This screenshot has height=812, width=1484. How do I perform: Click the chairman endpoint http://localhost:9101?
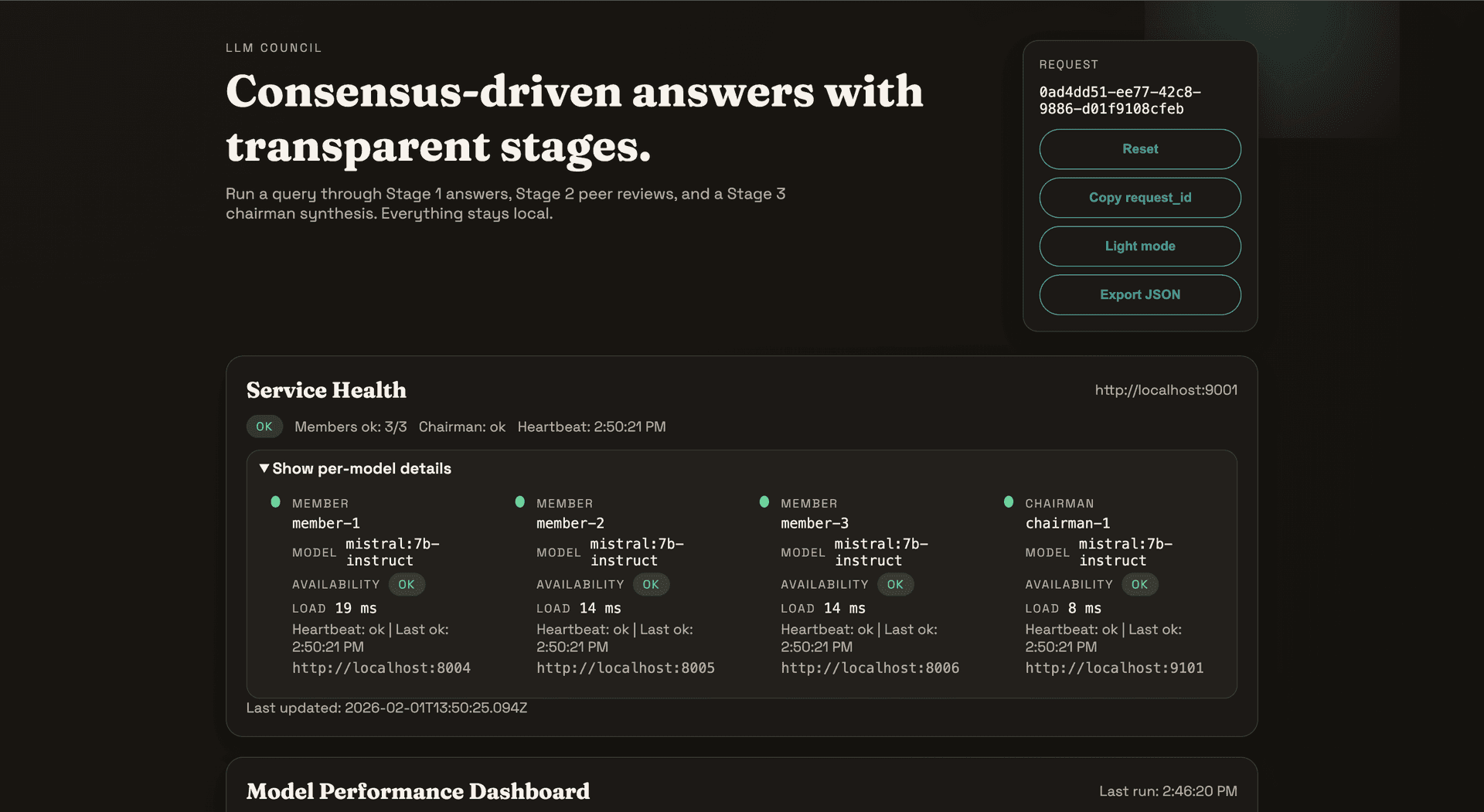1114,668
